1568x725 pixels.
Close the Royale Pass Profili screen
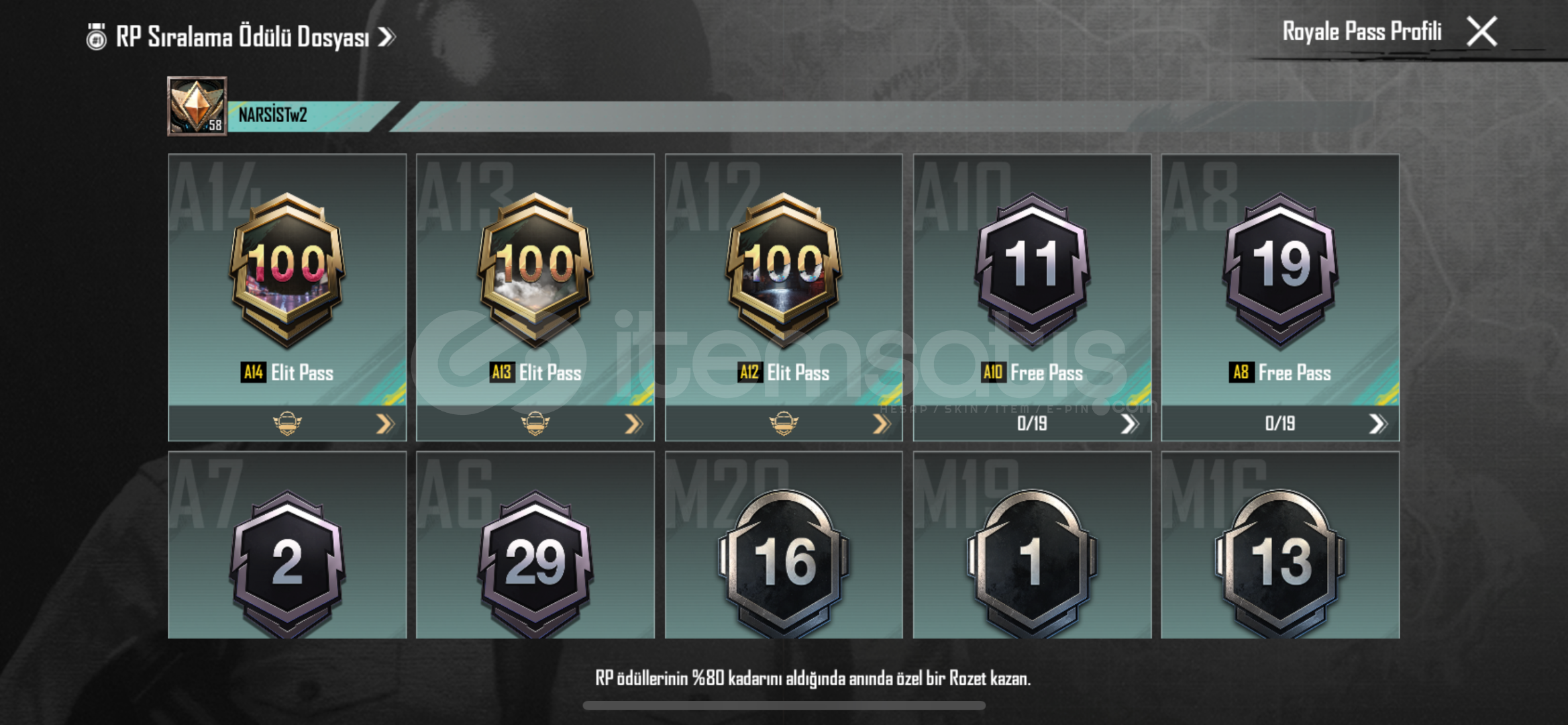pyautogui.click(x=1482, y=32)
